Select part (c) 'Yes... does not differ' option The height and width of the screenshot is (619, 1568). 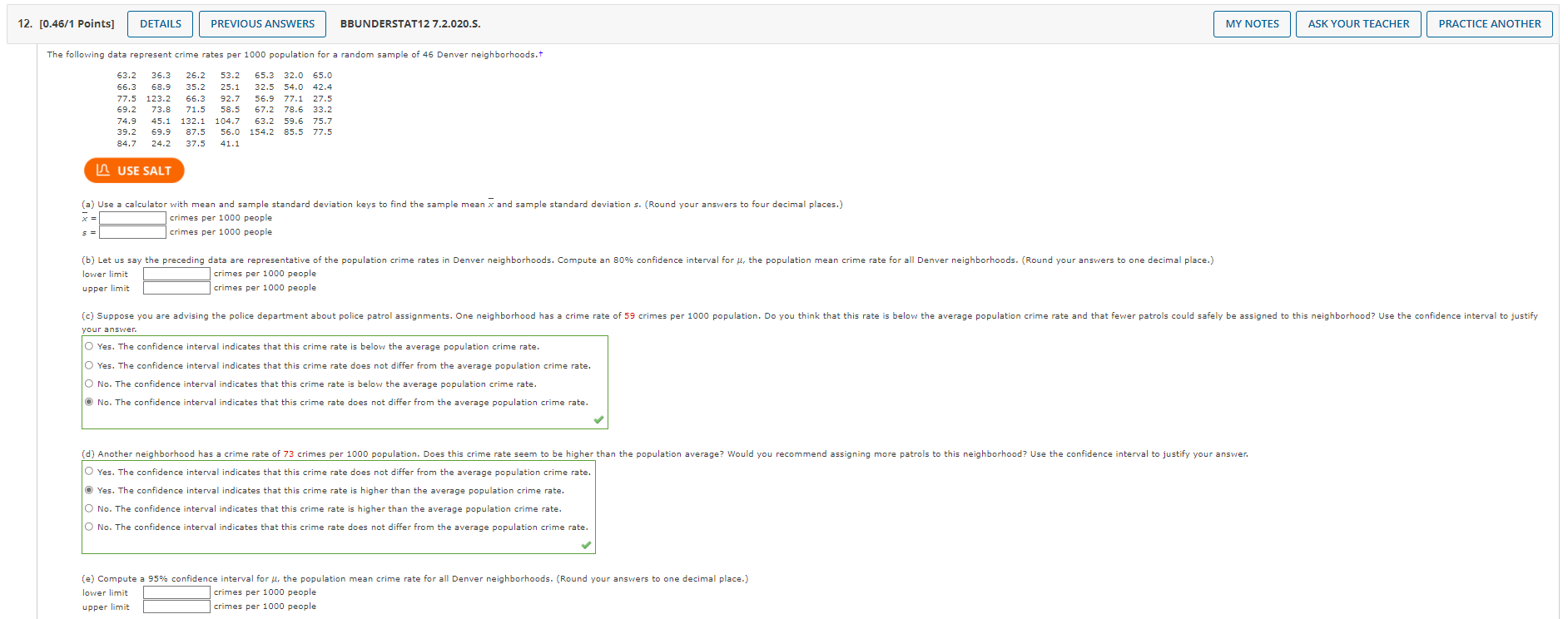pyautogui.click(x=89, y=365)
